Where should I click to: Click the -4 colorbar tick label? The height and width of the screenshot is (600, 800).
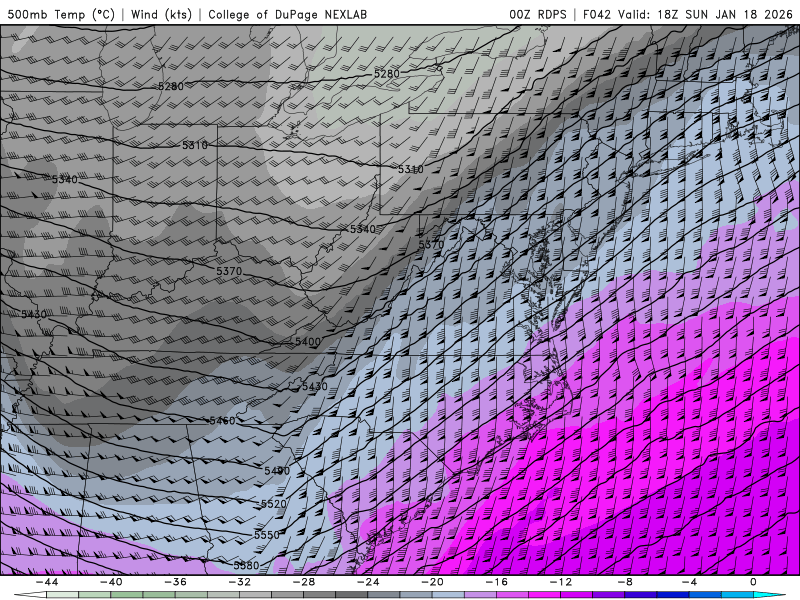[689, 582]
